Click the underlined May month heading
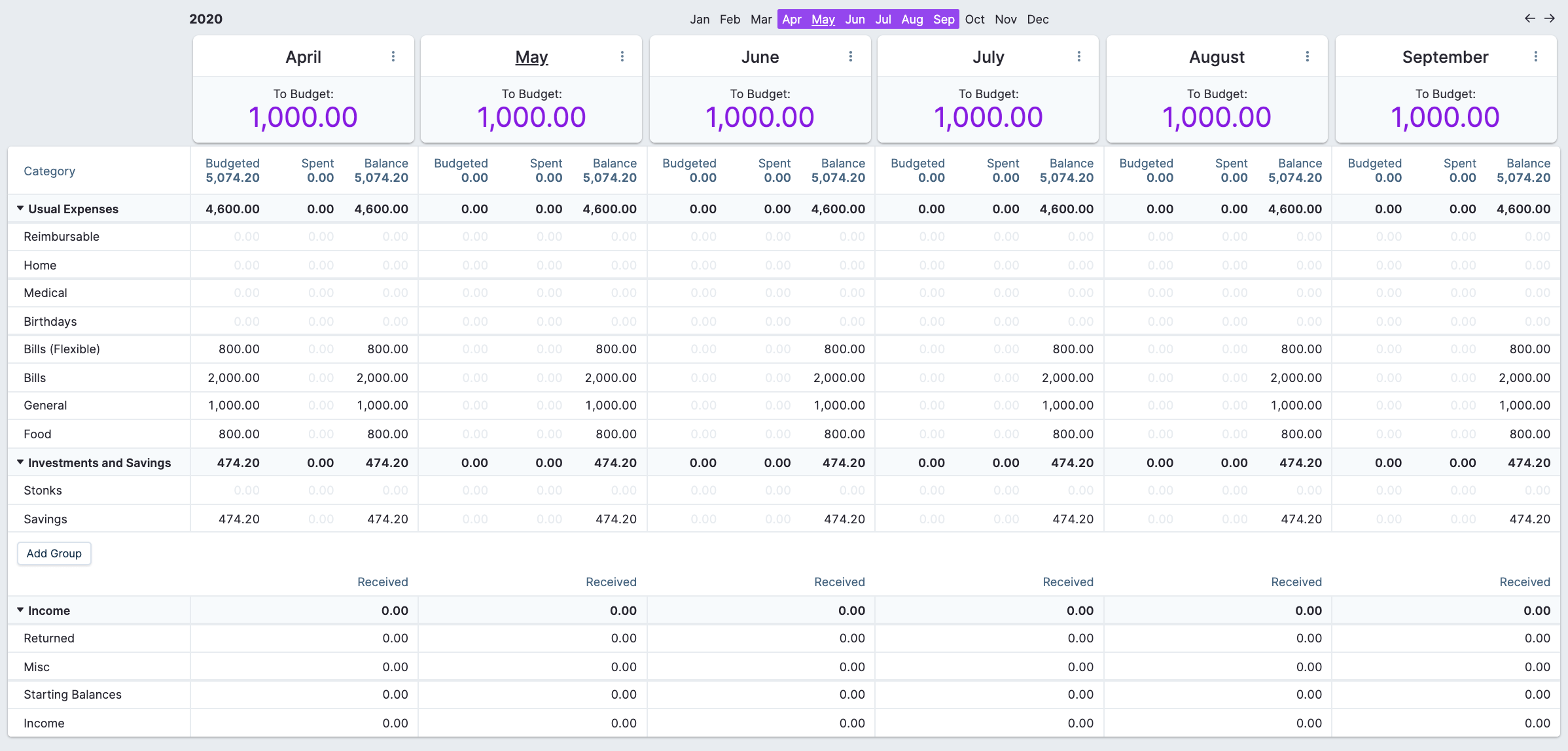Screen dimensions: 1568x751 click(531, 57)
